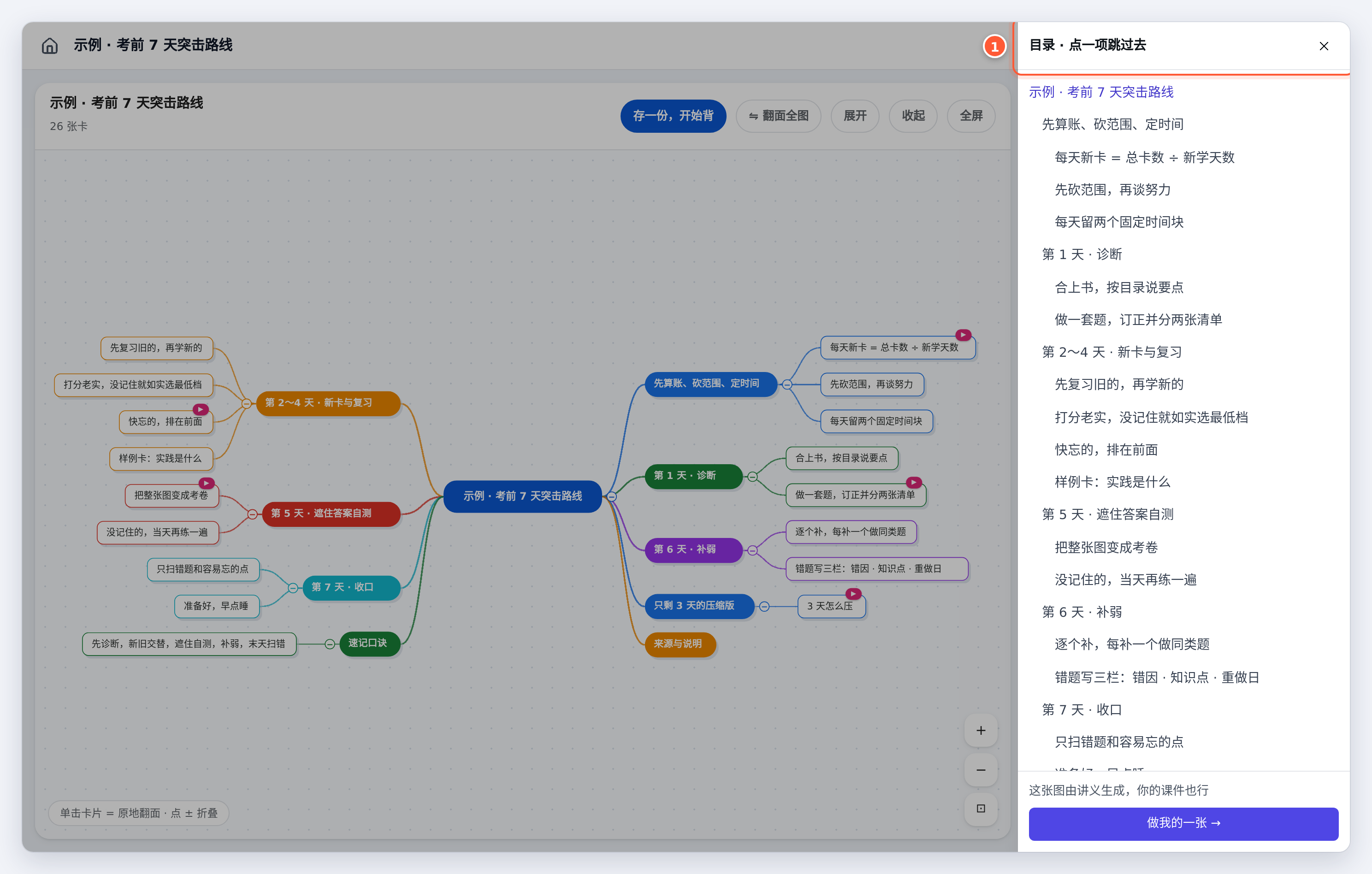Enter fullscreen with 全屏

pos(971,116)
